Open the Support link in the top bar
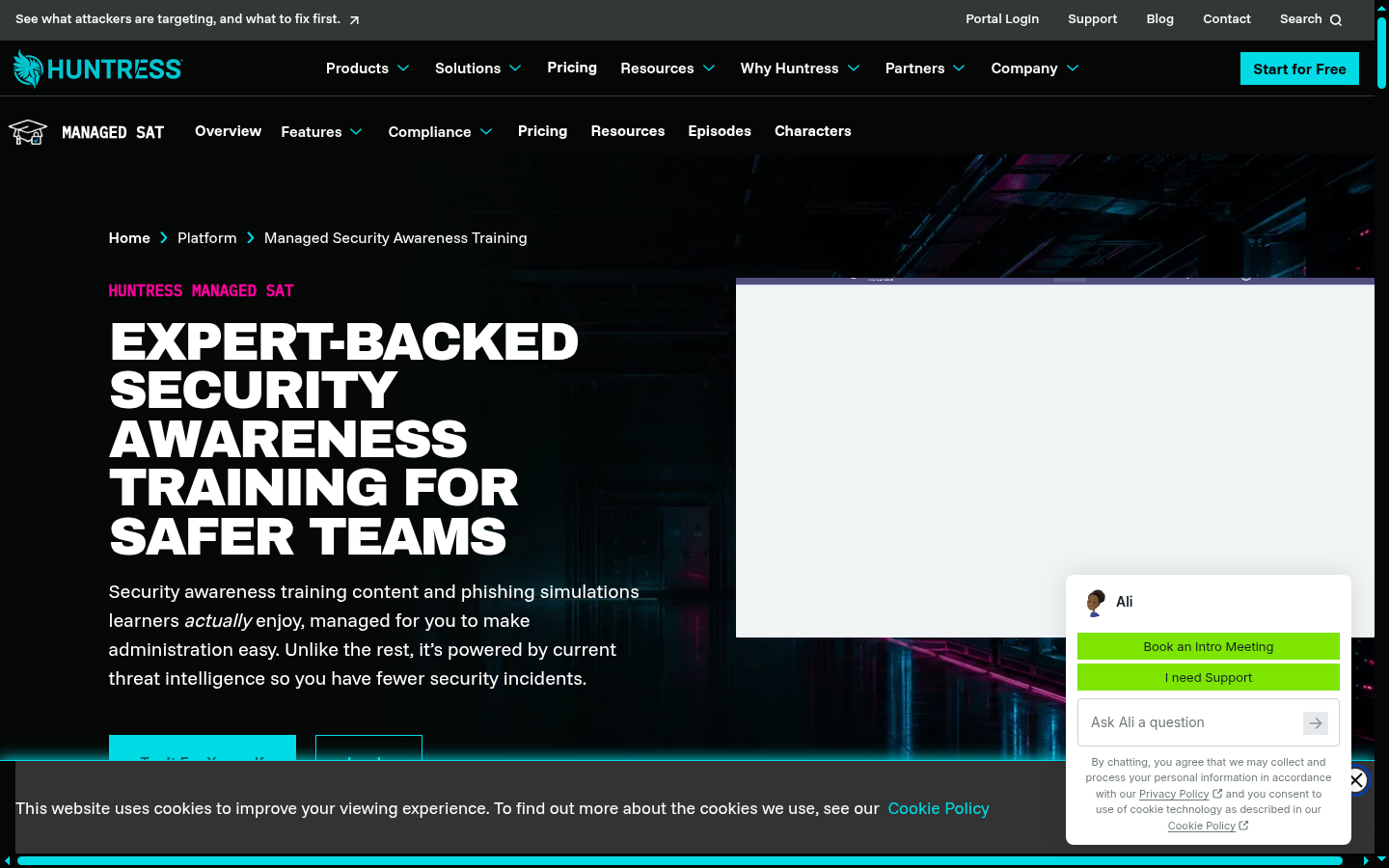 coord(1092,19)
